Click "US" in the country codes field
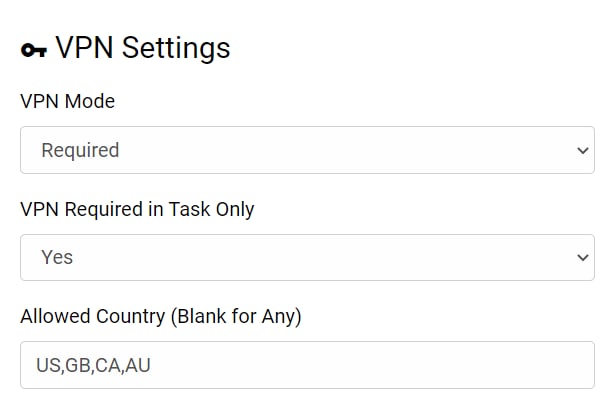 coord(48,365)
